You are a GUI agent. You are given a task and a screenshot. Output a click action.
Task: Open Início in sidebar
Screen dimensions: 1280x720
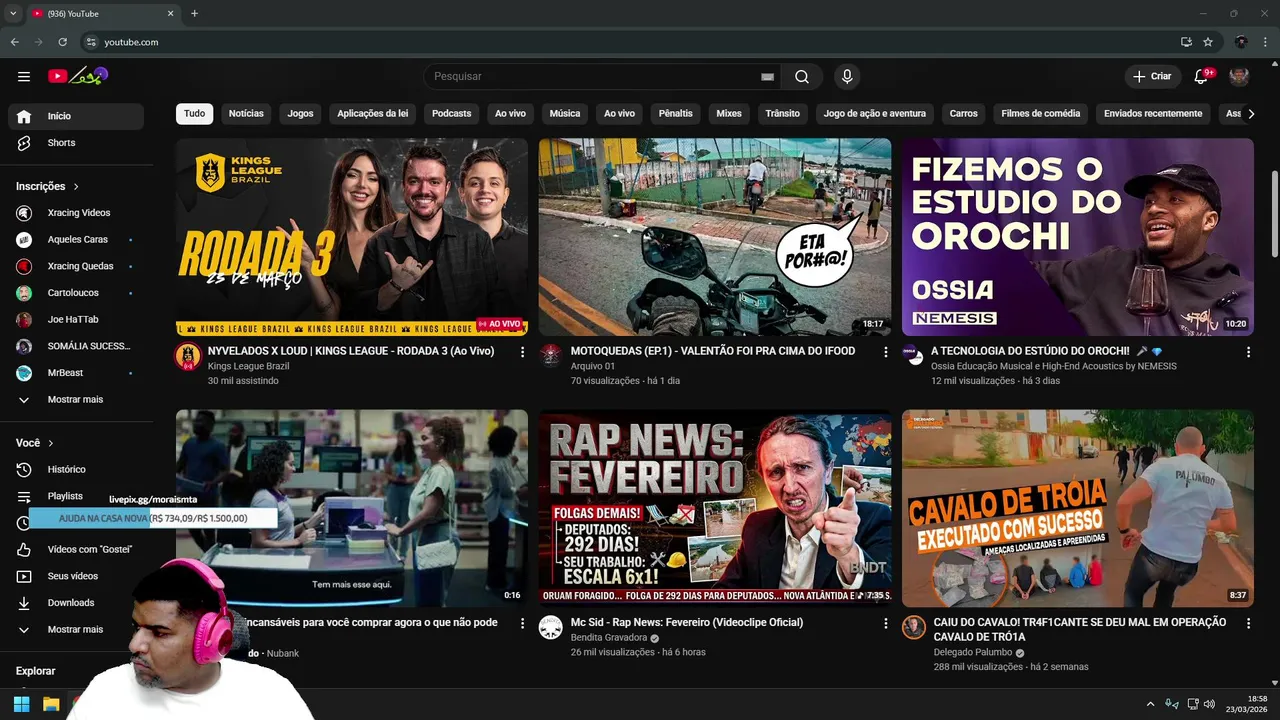point(76,116)
